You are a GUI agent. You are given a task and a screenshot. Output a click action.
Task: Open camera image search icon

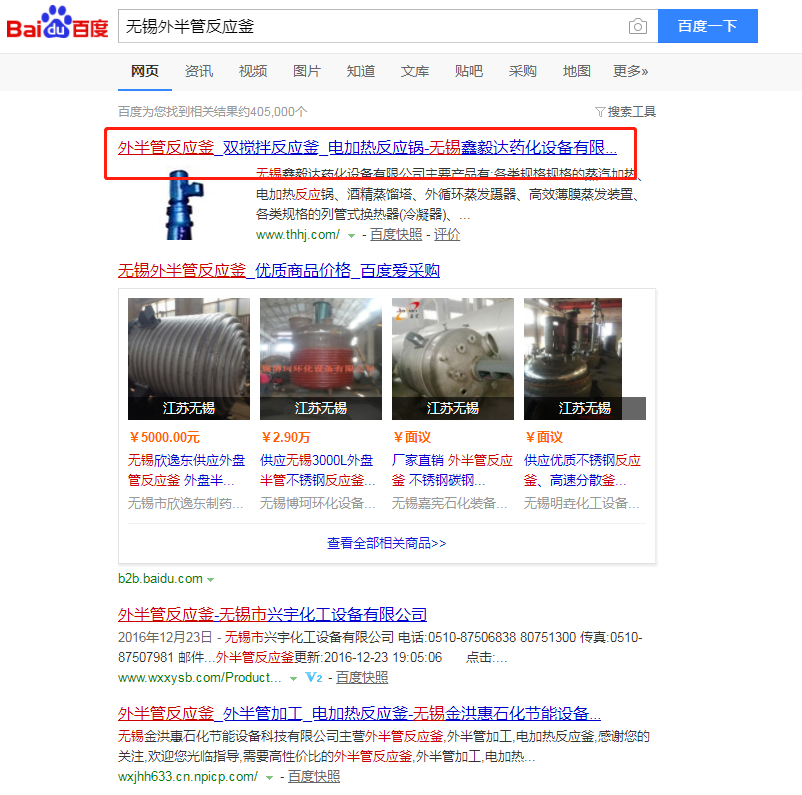point(637,26)
